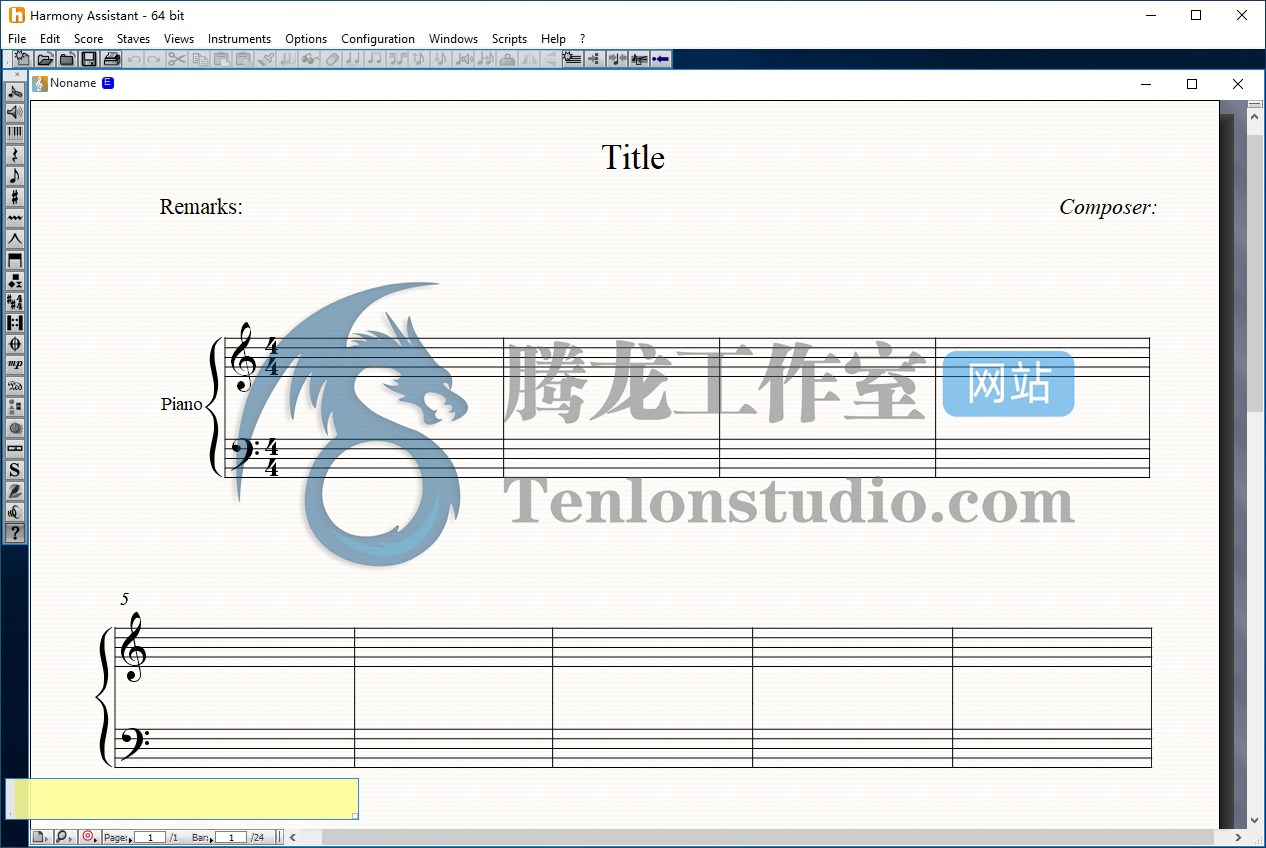Maximize the Noname document window
The width and height of the screenshot is (1266, 848).
tap(1191, 84)
